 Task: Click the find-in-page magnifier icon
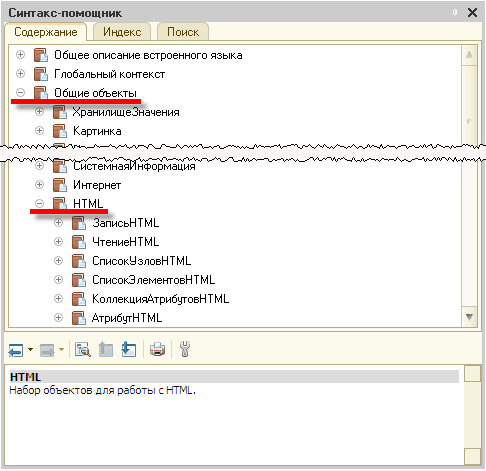tap(83, 350)
